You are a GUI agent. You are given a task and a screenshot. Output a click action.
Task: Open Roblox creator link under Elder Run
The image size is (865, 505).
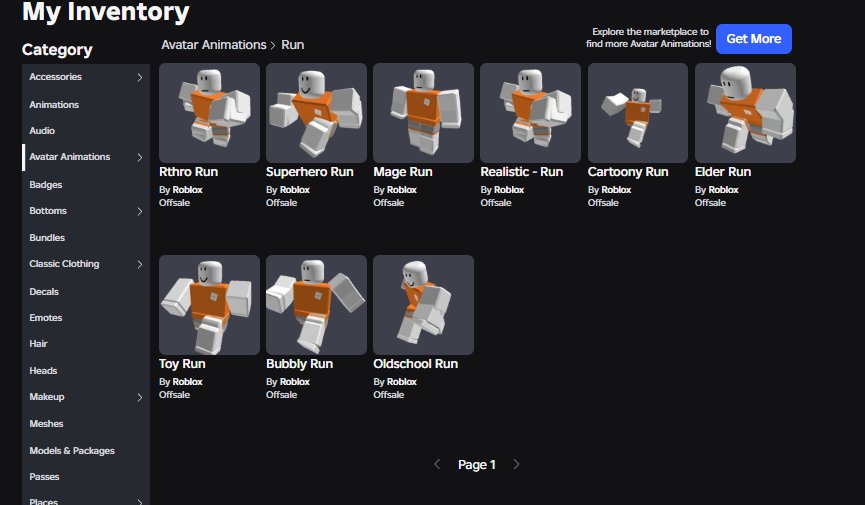[x=723, y=189]
